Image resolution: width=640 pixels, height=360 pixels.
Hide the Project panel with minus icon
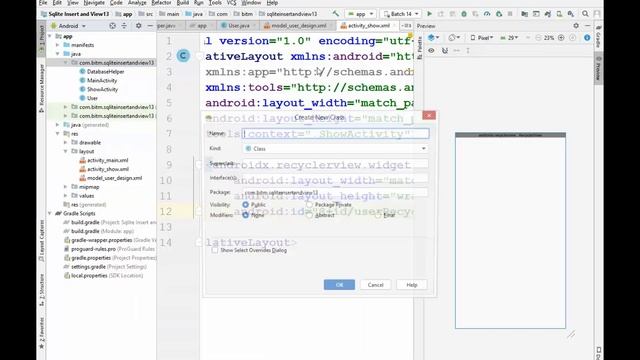[x=150, y=26]
